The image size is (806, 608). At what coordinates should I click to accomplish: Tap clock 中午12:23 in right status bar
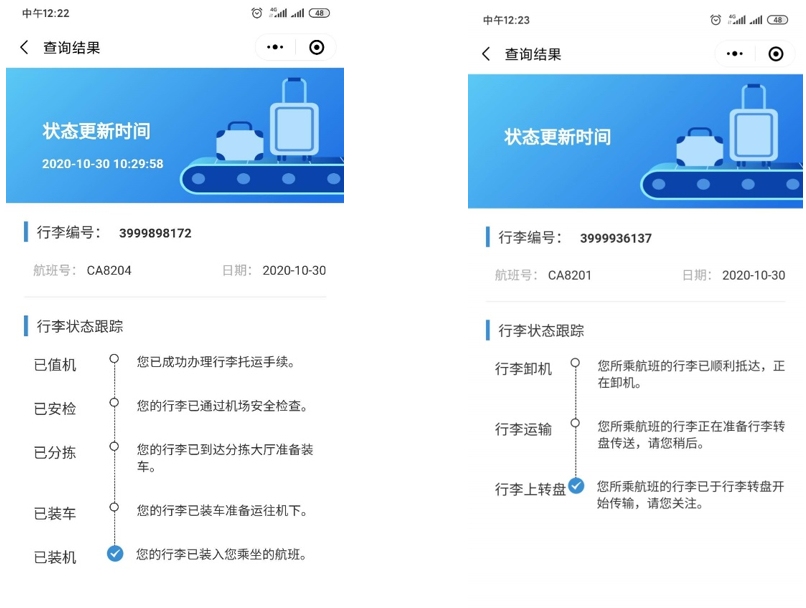click(506, 20)
